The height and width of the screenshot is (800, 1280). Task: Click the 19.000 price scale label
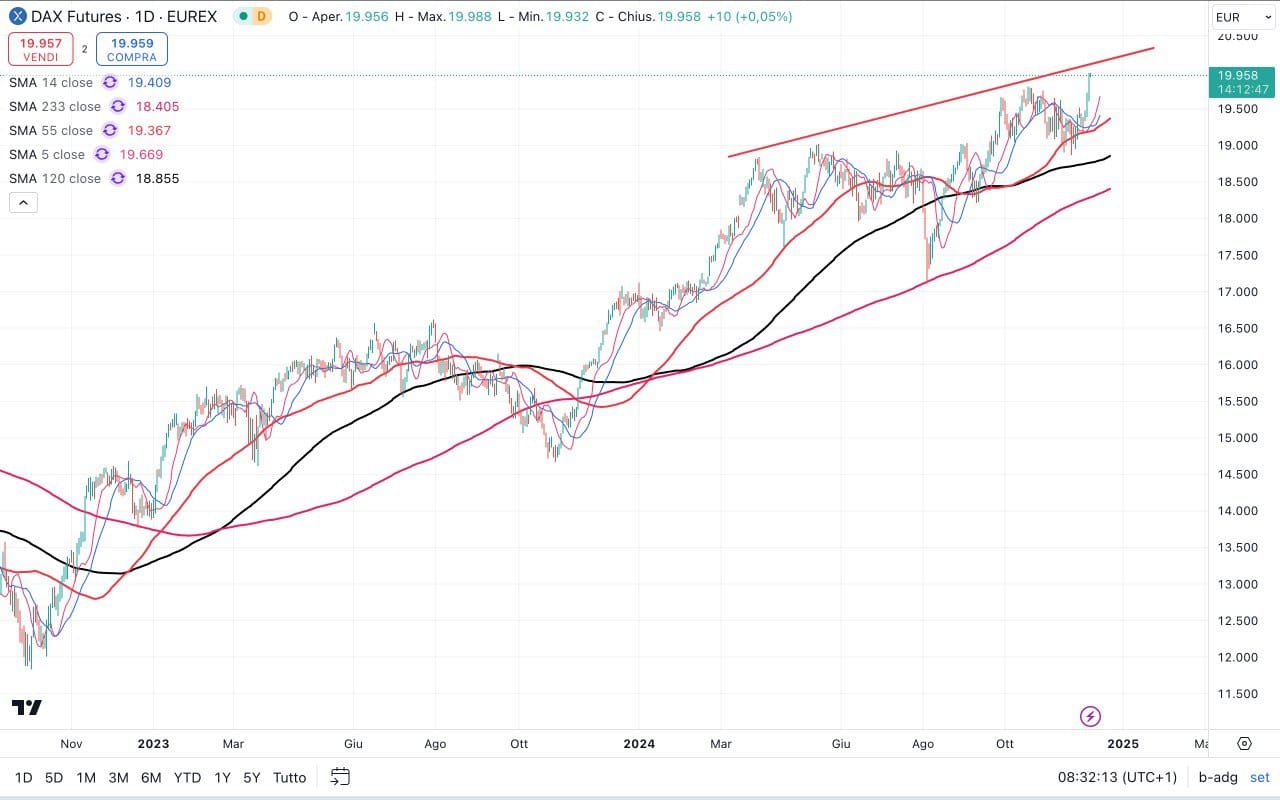(x=1237, y=146)
